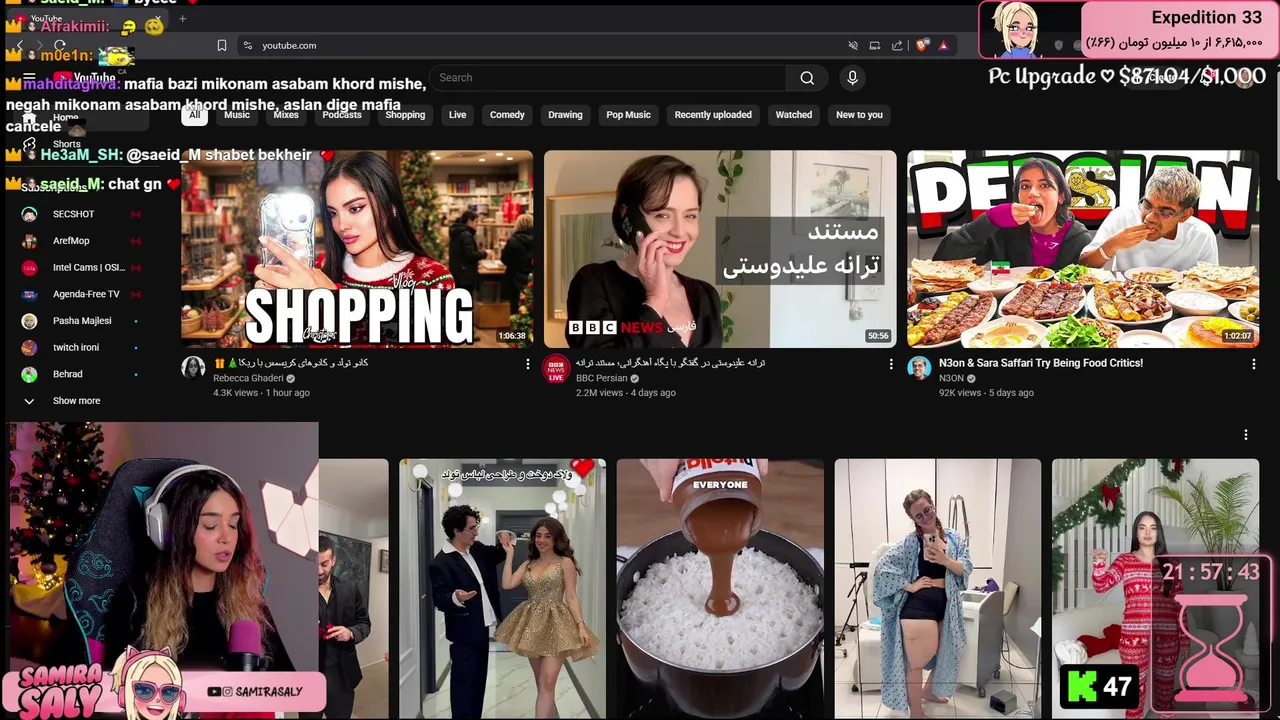Click the Rebecca Ghaderi channel name
The image size is (1280, 720).
248,379
